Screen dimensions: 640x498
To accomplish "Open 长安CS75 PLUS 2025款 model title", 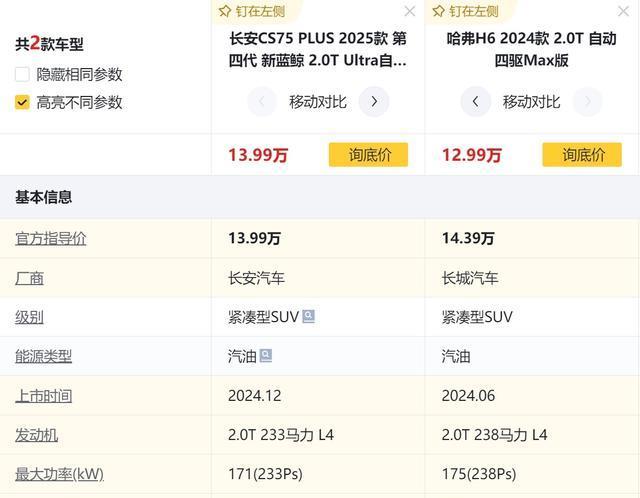I will pos(318,49).
